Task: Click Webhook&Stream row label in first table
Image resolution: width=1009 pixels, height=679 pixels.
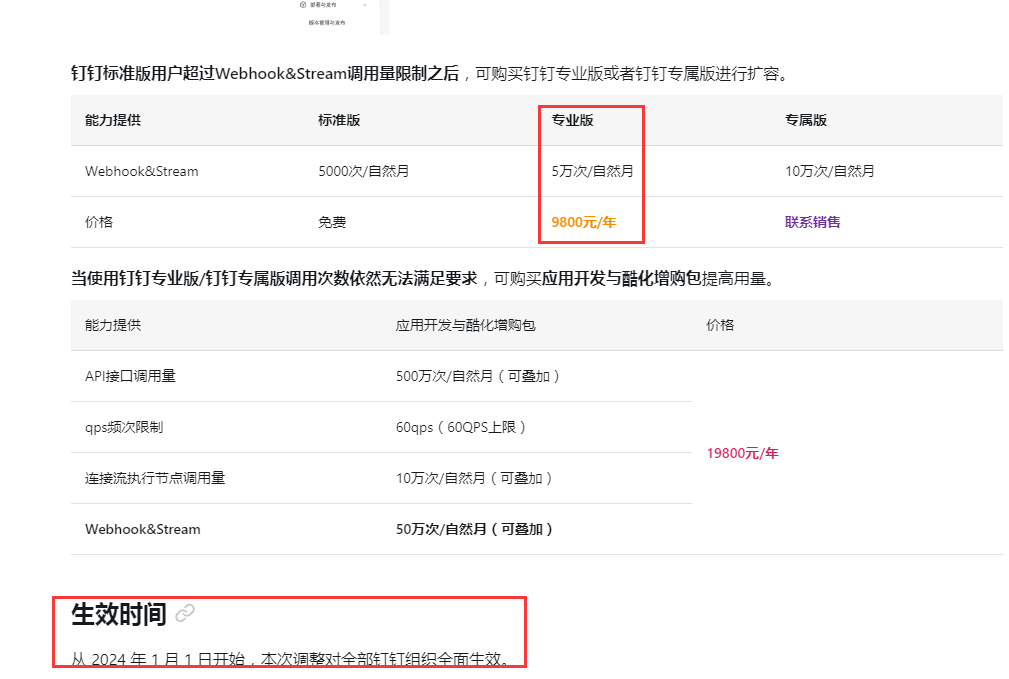Action: pyautogui.click(x=142, y=171)
